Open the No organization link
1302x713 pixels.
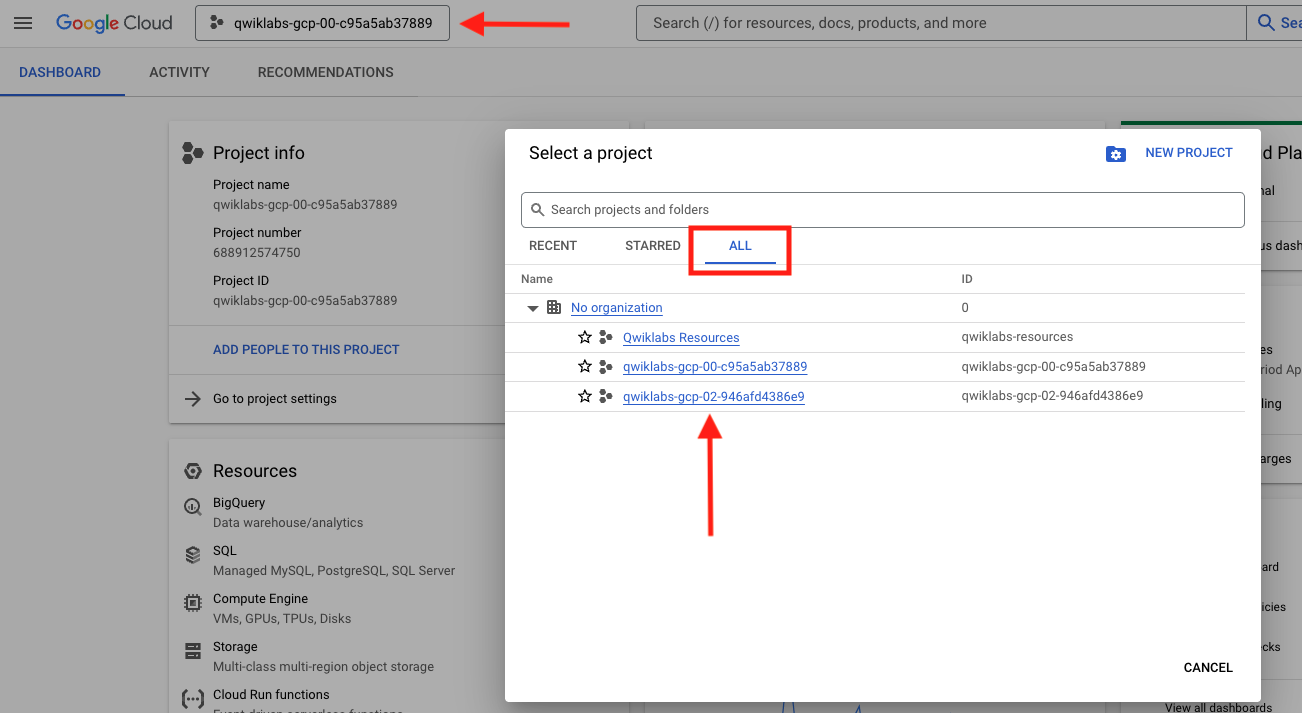pyautogui.click(x=617, y=308)
